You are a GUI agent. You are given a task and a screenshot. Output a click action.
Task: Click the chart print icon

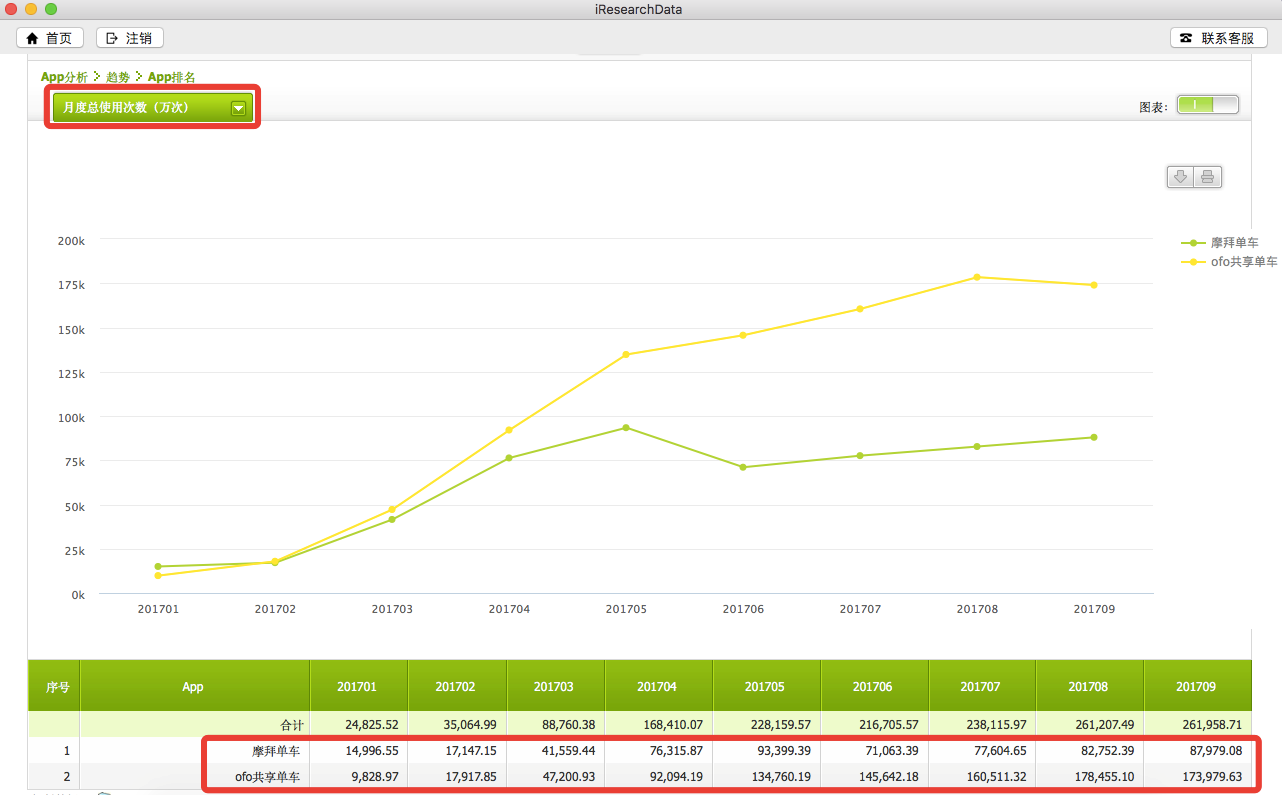(x=1207, y=177)
